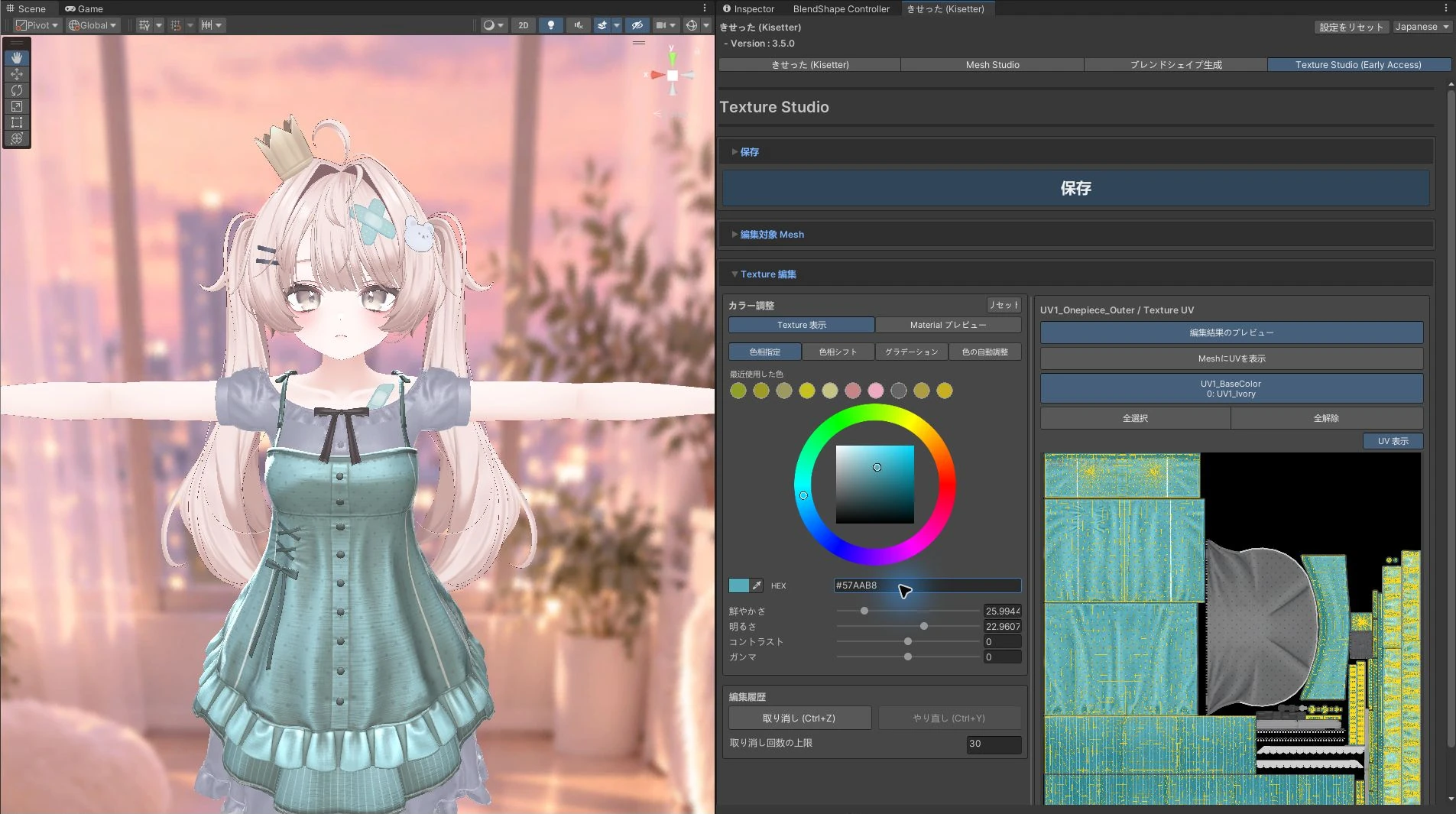Pick the pink recently used color swatch
Image resolution: width=1456 pixels, height=814 pixels.
click(x=876, y=391)
